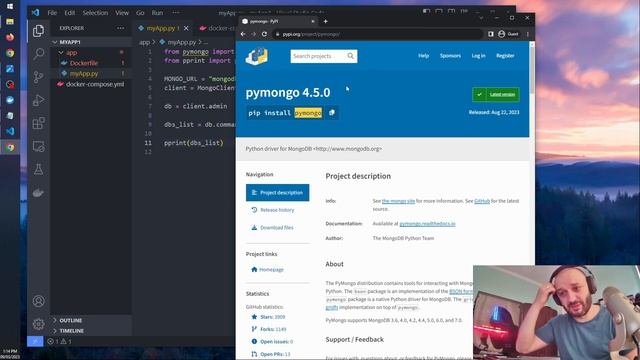The height and width of the screenshot is (360, 640).
Task: Close the pymongo PyPI browser tab
Action: (313, 21)
